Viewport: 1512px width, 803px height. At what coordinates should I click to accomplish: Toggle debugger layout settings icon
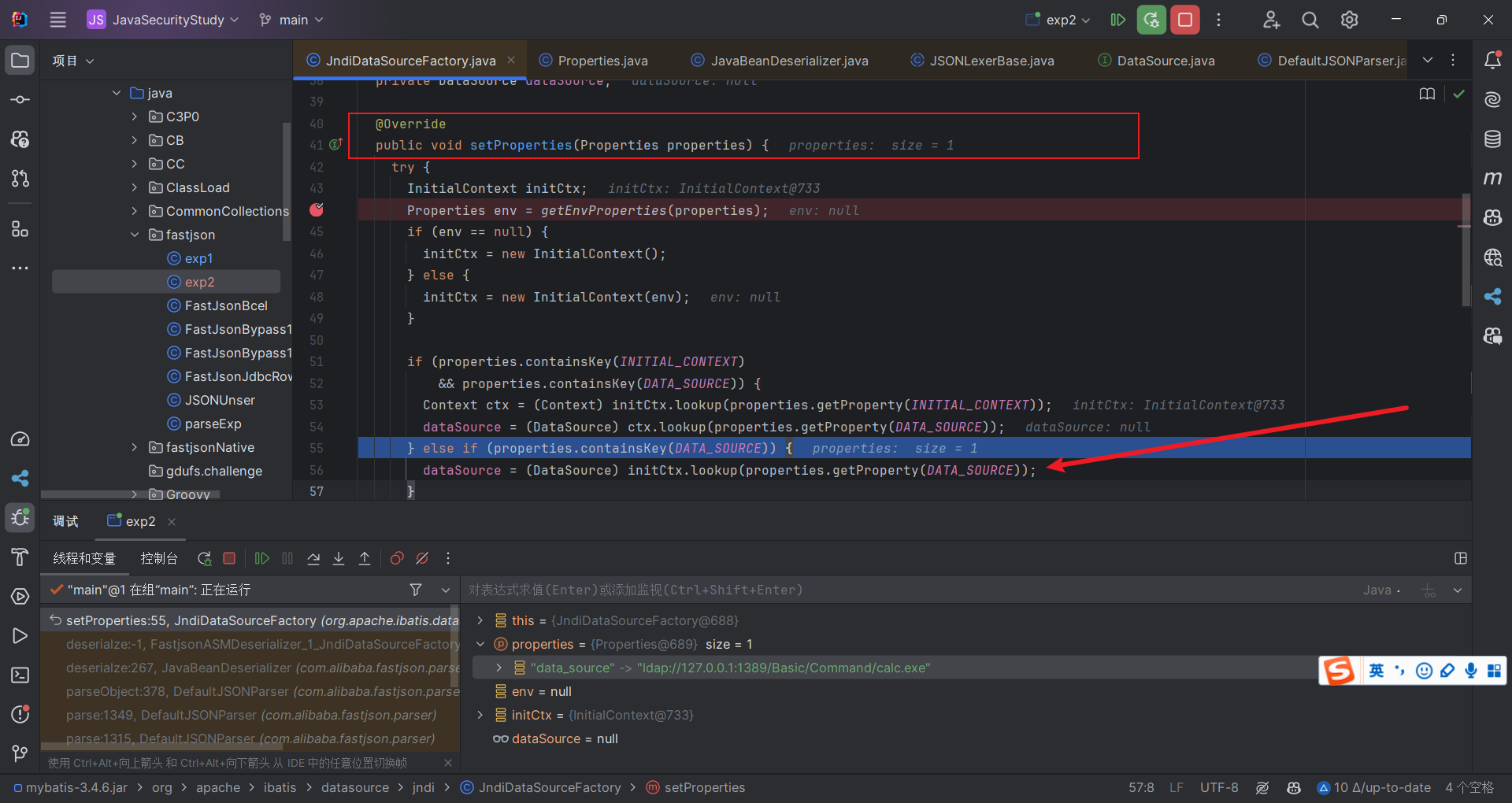click(1461, 558)
